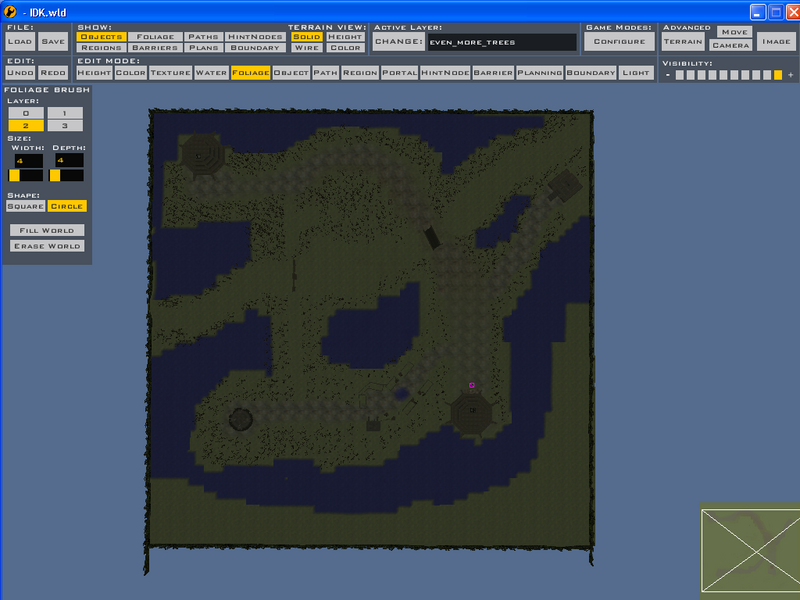Switch to Light edit mode
800x600 pixels.
click(x=636, y=72)
